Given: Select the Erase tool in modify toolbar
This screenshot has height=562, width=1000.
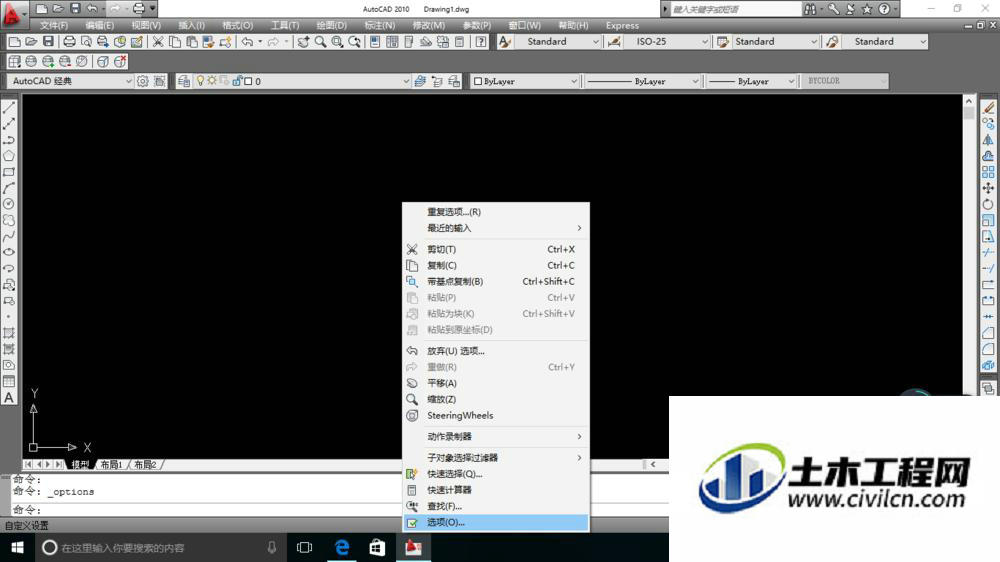Looking at the screenshot, I should pyautogui.click(x=989, y=108).
